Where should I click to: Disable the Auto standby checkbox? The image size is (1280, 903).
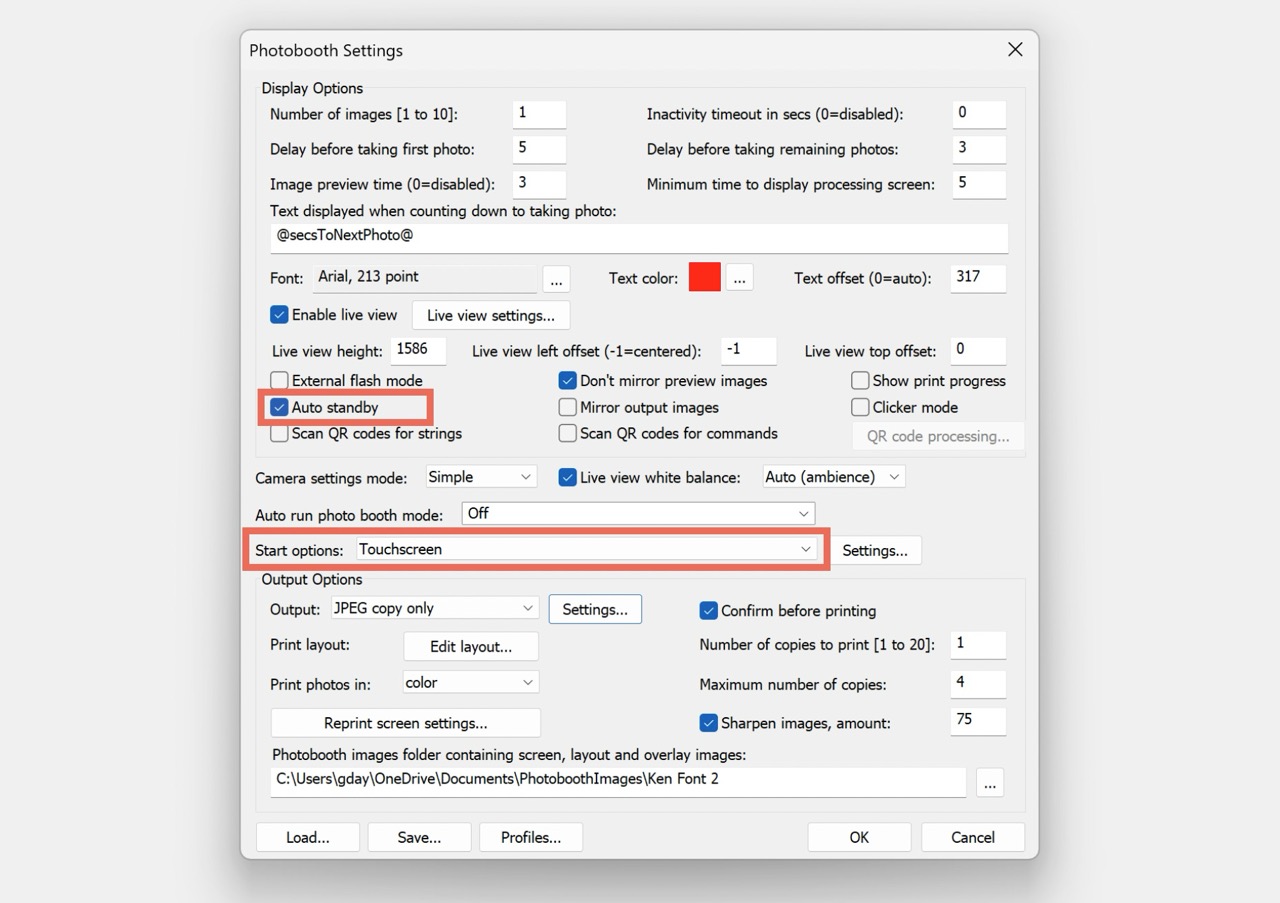pyautogui.click(x=280, y=407)
